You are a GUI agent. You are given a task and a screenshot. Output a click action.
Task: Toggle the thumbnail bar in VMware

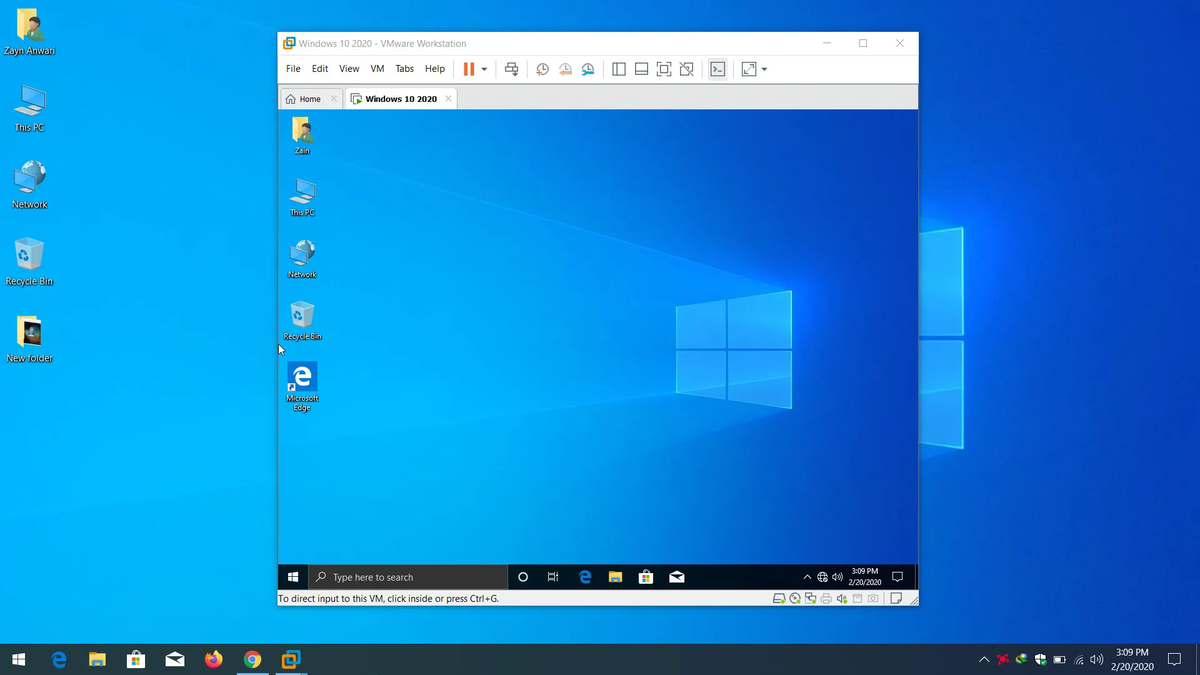(x=641, y=69)
